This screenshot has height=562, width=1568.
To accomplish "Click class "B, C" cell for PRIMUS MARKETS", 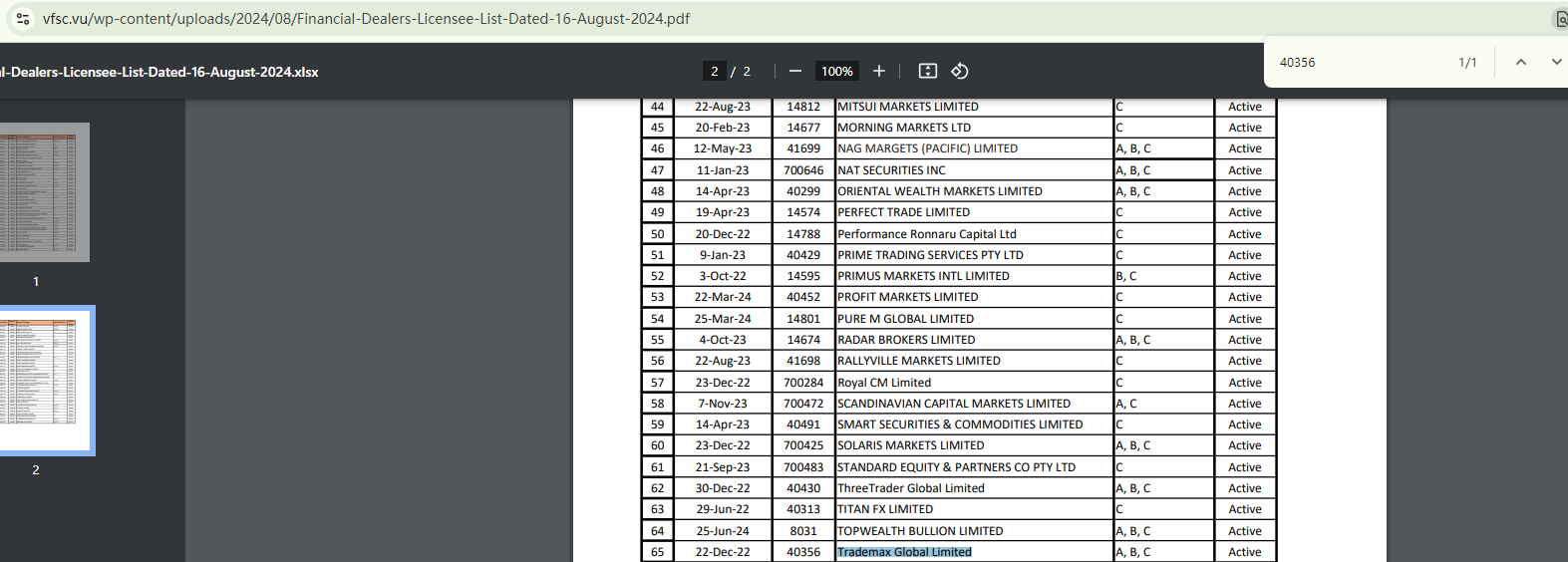I will (x=1163, y=276).
